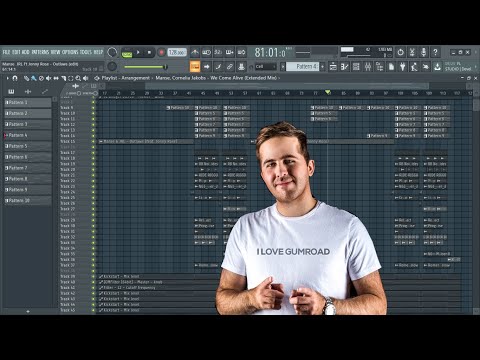The image size is (480, 360).
Task: Click the microphone recording icon
Action: point(423,52)
